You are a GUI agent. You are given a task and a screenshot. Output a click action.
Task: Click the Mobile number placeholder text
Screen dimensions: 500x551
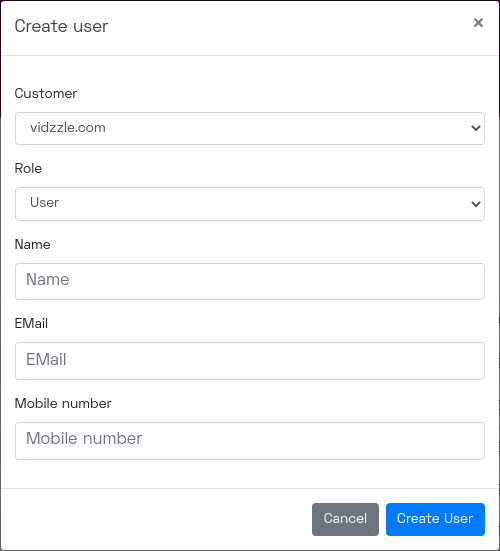point(84,439)
